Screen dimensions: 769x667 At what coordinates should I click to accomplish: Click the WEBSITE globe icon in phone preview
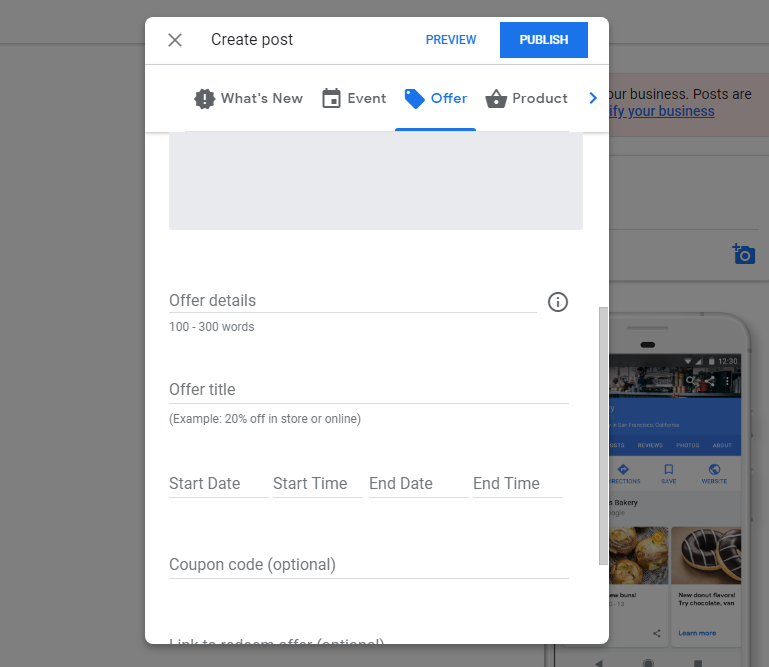[714, 469]
